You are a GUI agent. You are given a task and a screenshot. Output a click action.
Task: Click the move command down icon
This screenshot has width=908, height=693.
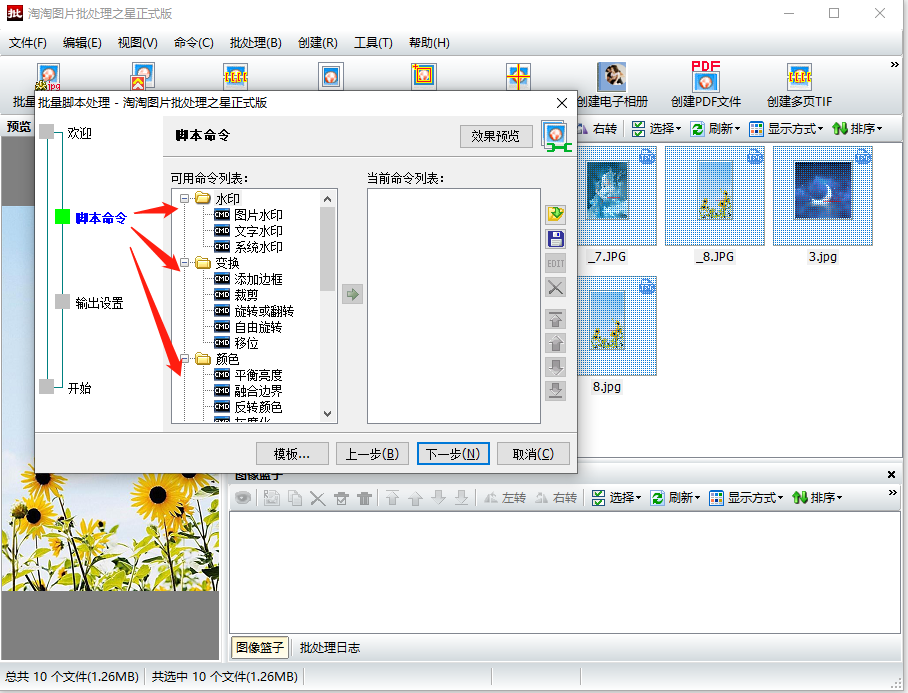(555, 367)
